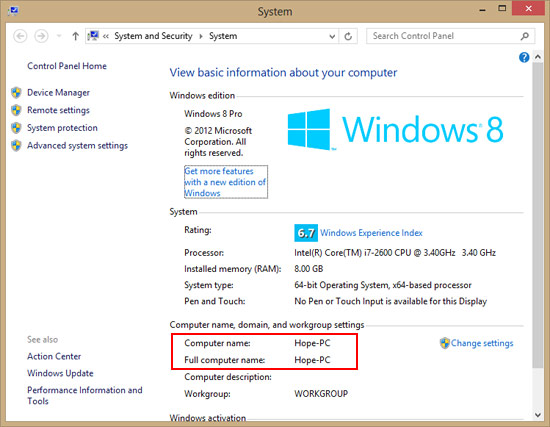Image resolution: width=550 pixels, height=427 pixels.
Task: Go up one level with the Up arrow
Action: 75,36
